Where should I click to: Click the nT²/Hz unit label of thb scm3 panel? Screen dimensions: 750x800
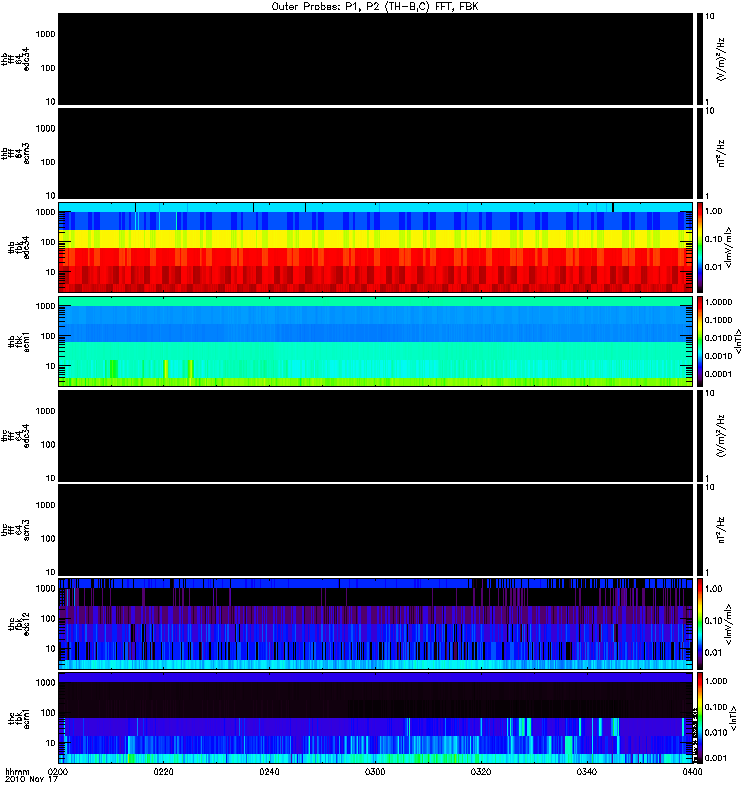(720, 154)
